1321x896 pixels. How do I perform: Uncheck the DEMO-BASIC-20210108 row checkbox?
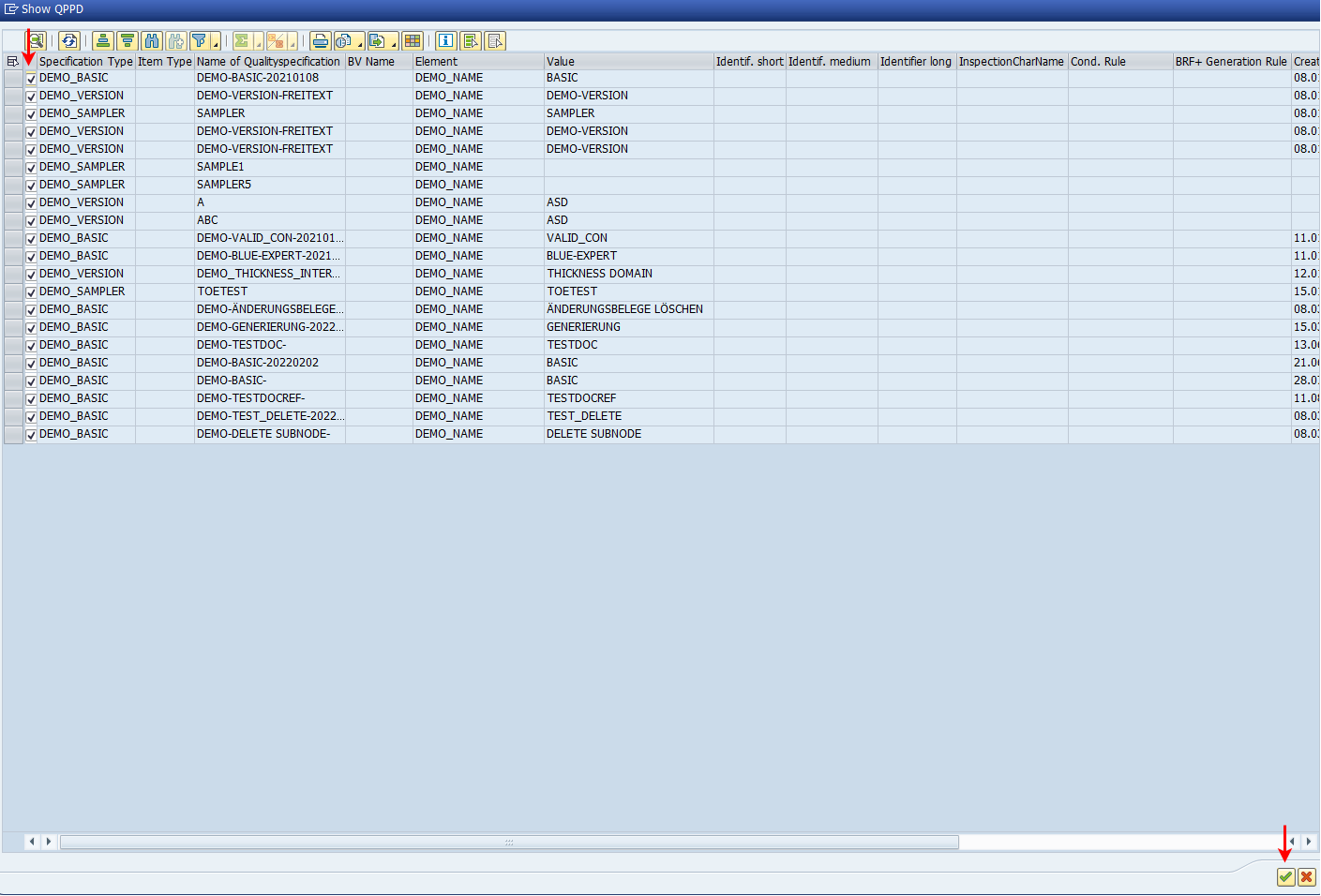(31, 79)
